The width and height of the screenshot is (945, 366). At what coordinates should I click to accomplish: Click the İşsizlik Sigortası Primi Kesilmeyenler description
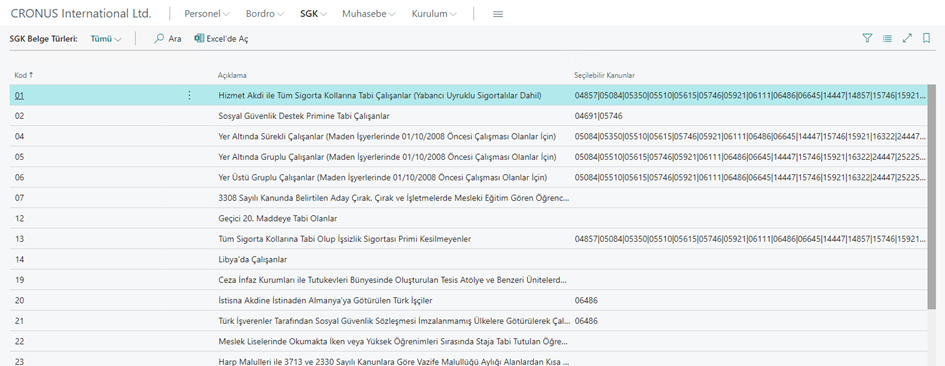[x=345, y=239]
